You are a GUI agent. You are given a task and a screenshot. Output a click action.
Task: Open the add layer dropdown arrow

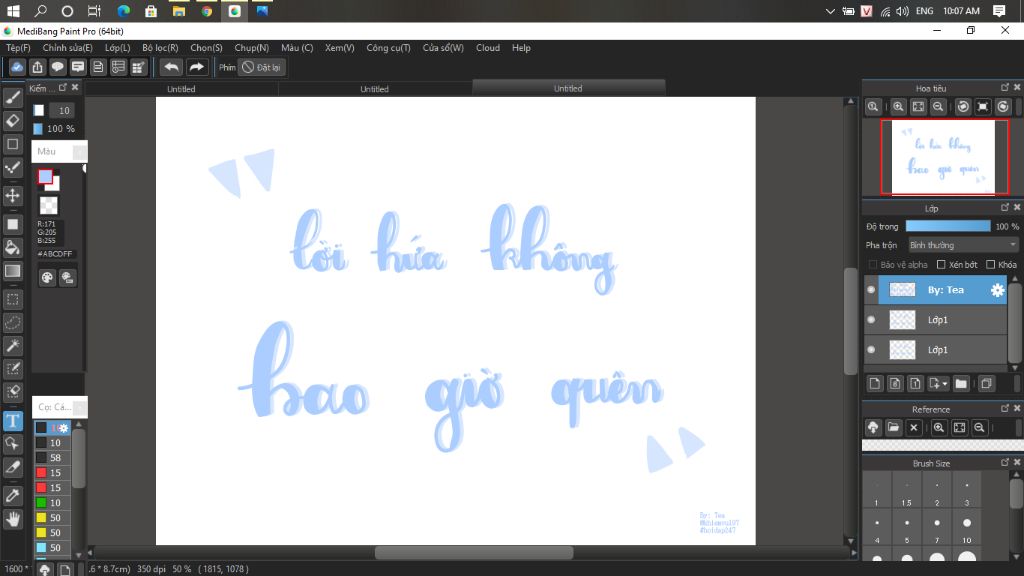click(945, 384)
